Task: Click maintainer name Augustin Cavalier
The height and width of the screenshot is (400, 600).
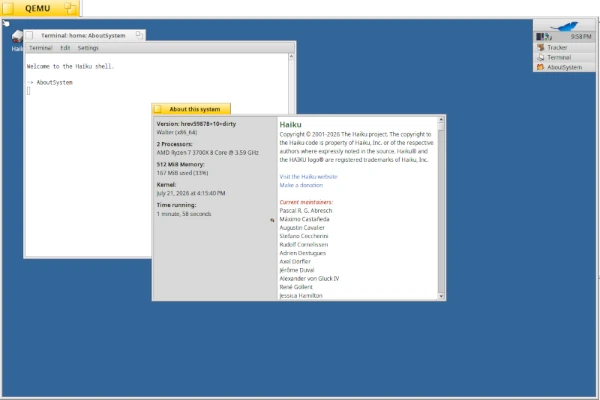Action: coord(302,227)
